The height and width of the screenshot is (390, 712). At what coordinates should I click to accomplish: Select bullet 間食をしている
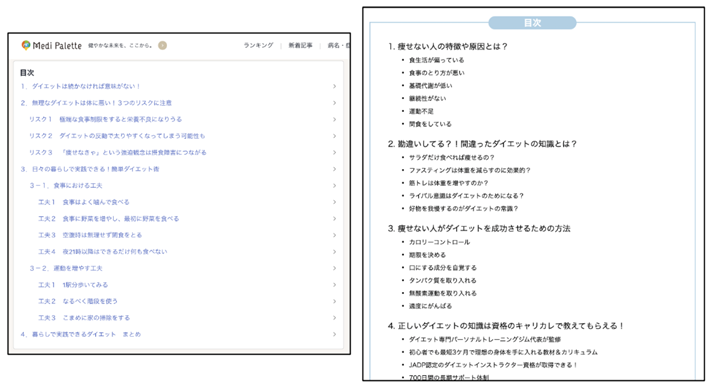click(x=430, y=124)
